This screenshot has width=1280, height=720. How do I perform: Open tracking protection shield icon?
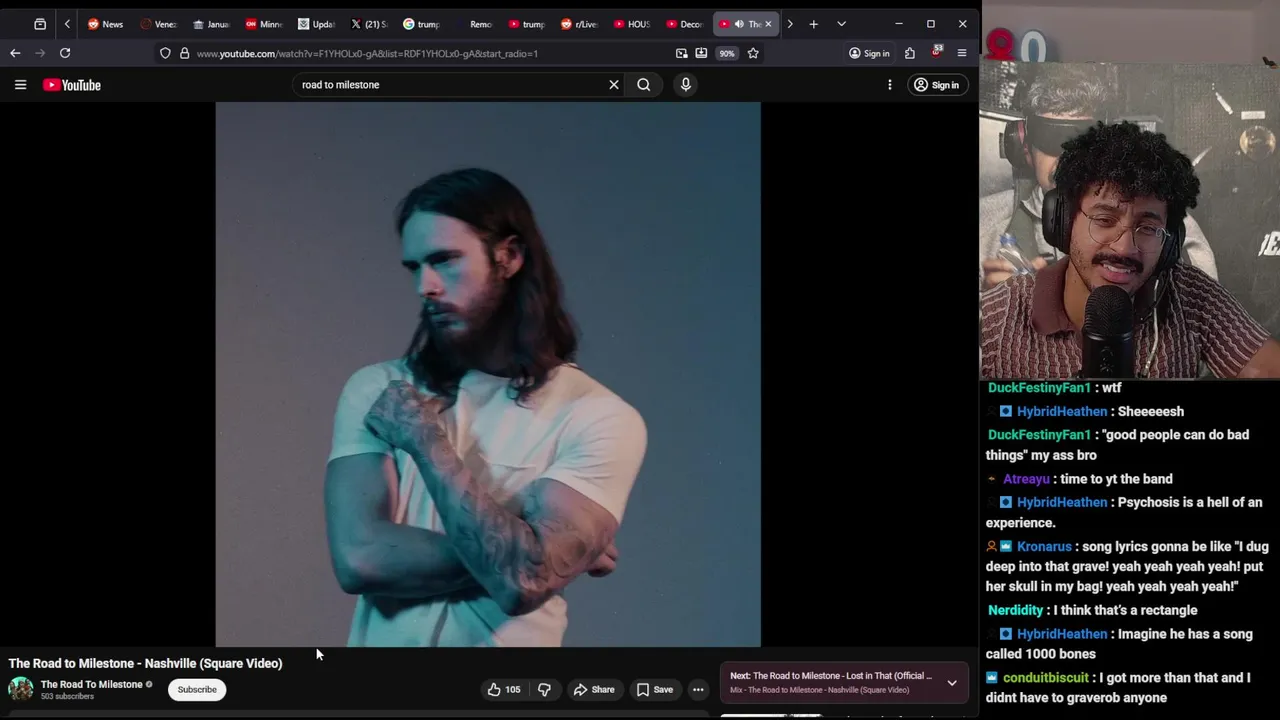[165, 53]
